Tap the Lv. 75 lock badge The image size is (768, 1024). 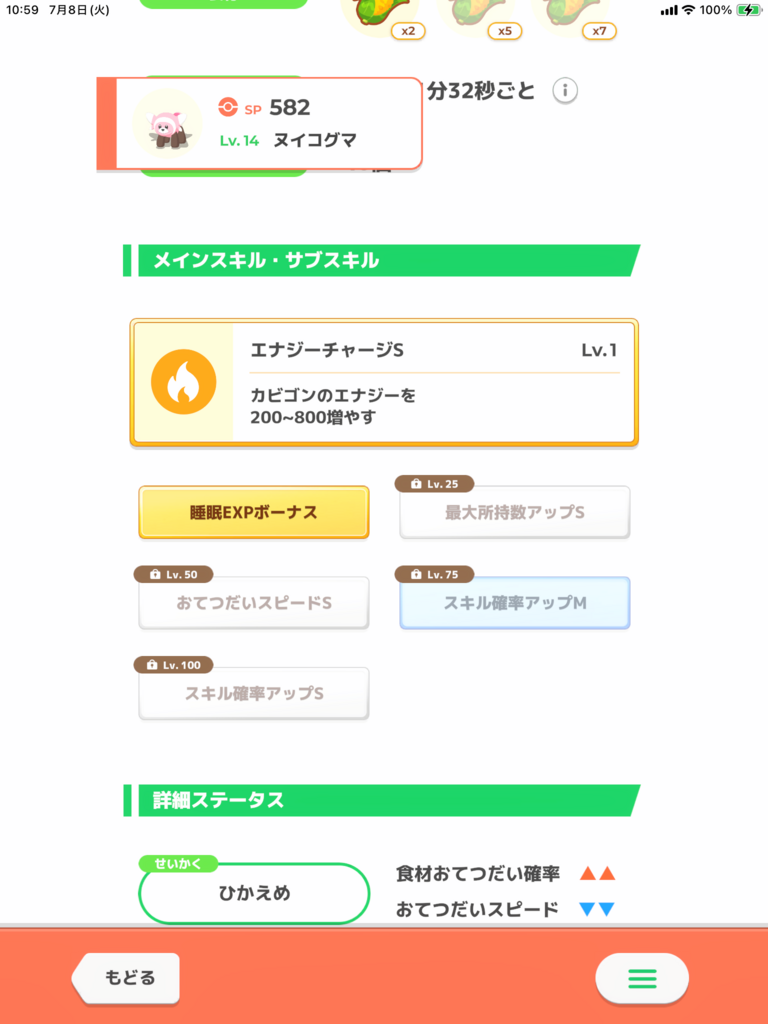tap(434, 575)
